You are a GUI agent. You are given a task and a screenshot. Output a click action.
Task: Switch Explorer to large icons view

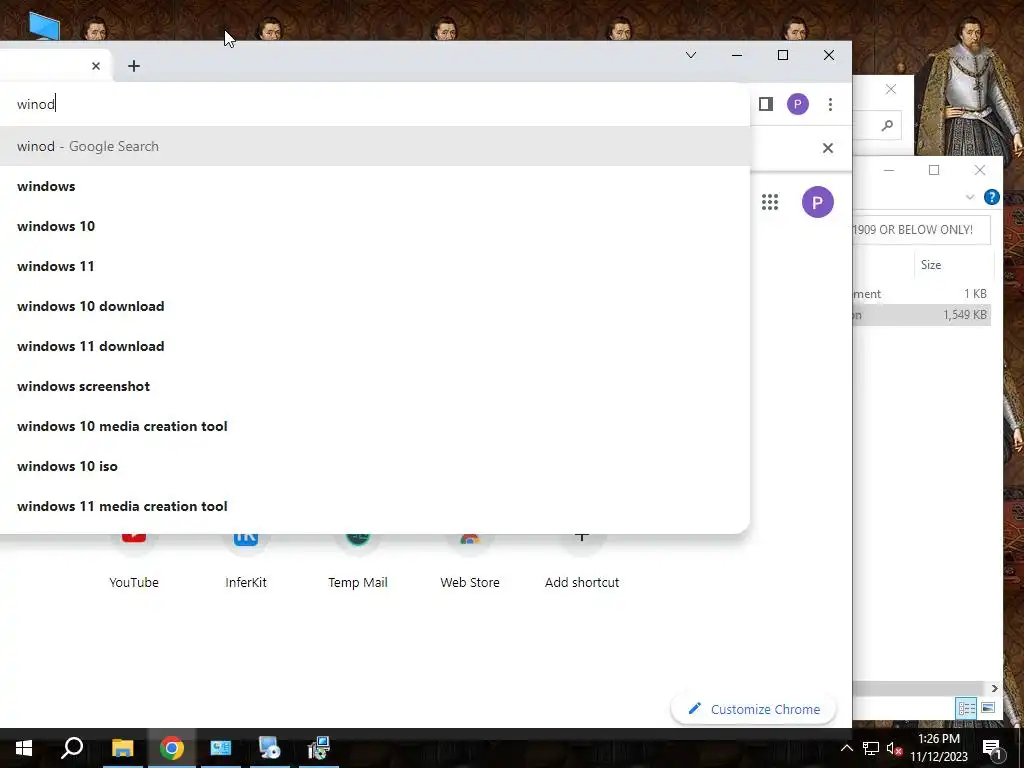coord(987,708)
